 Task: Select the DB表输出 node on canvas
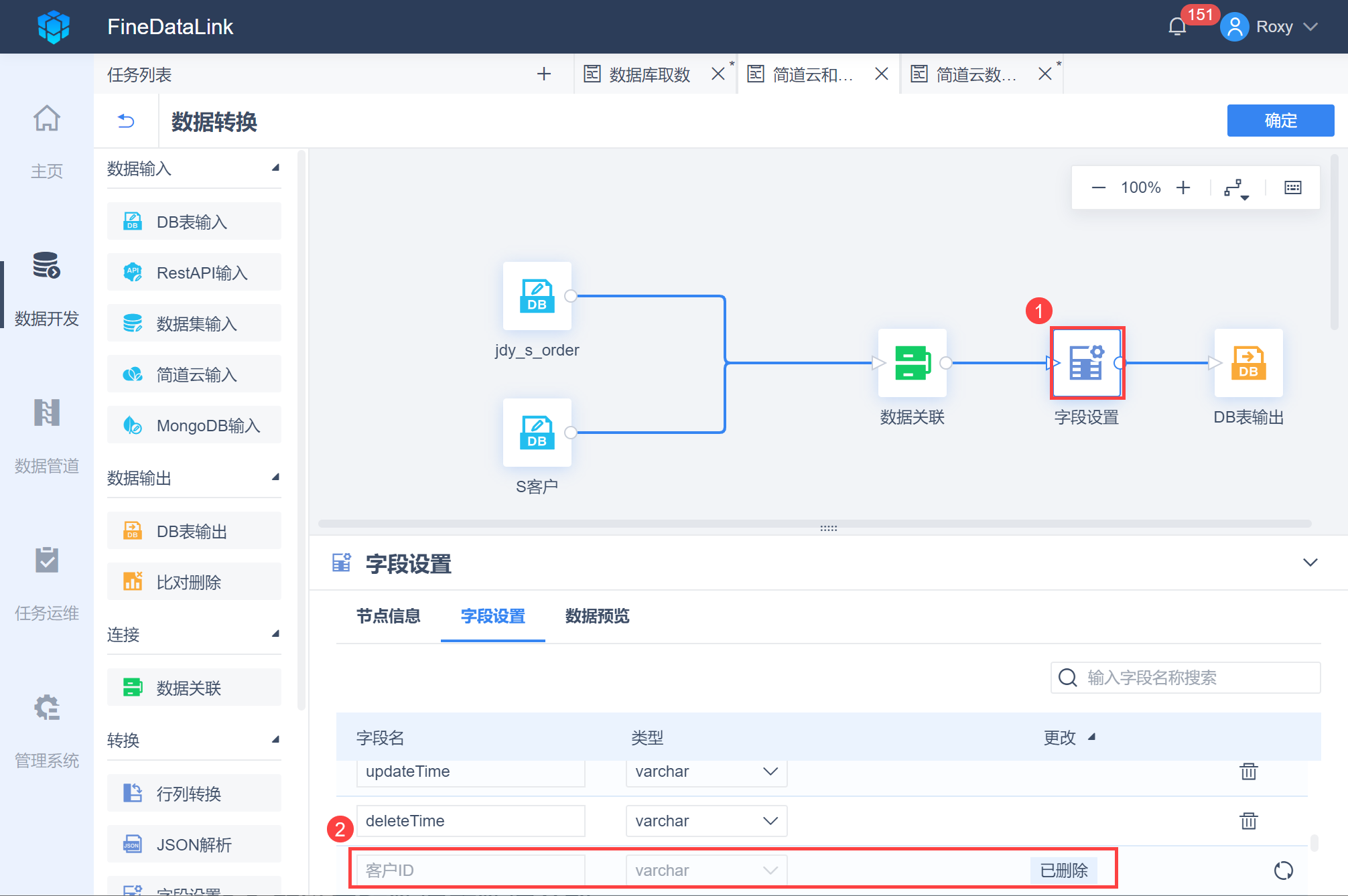coord(1248,363)
